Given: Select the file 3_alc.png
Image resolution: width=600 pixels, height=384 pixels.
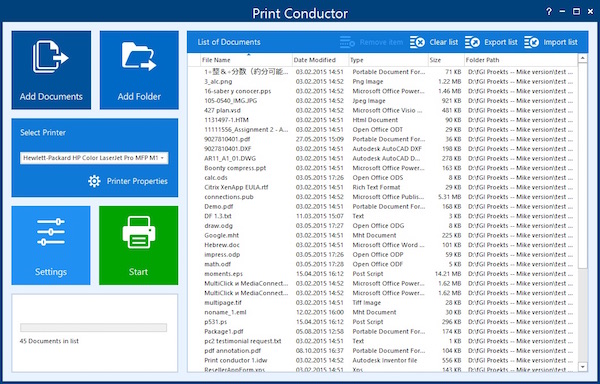Looking at the screenshot, I should 218,81.
